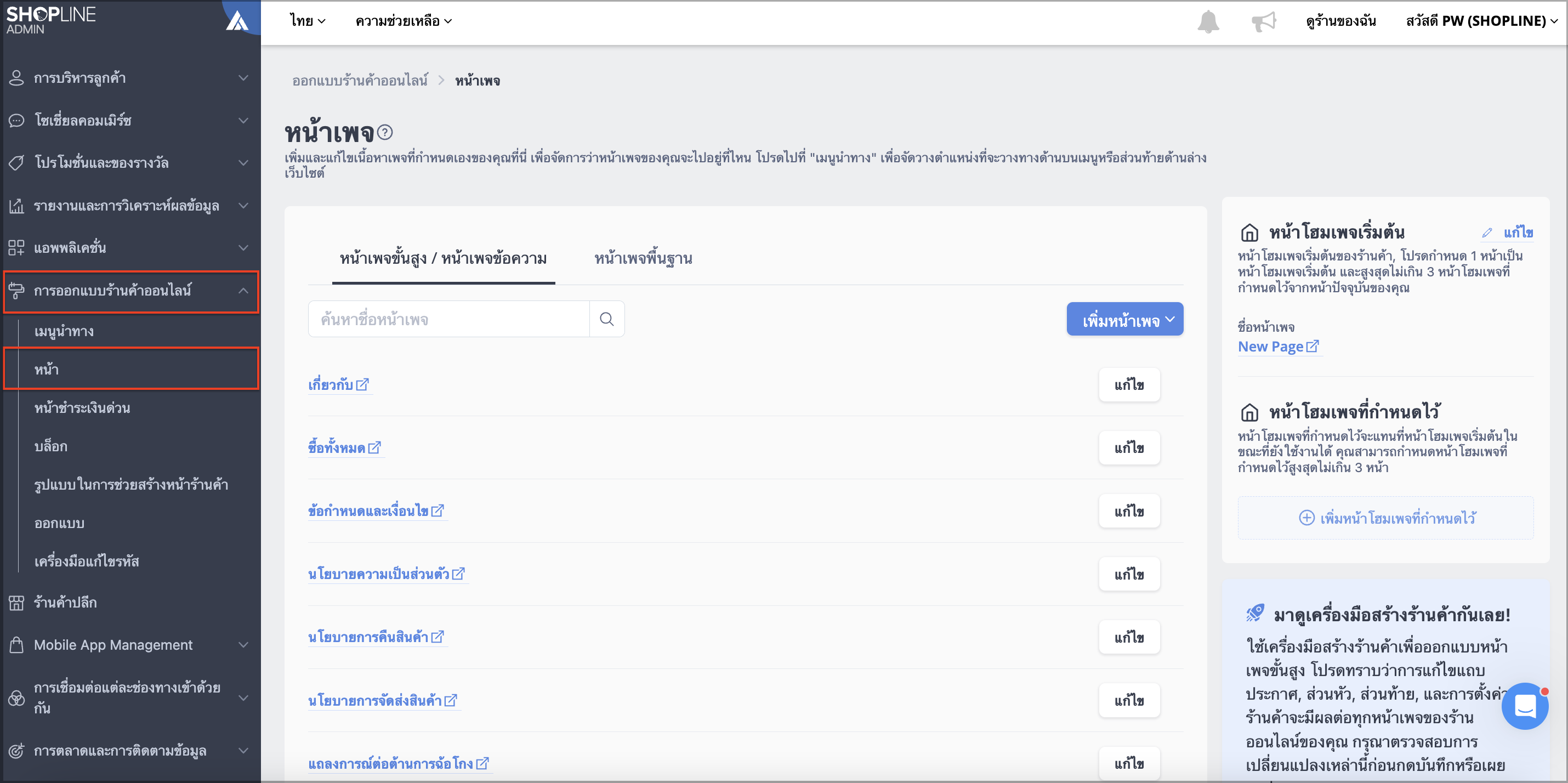Screen dimensions: 1568x783
Task: Click the applications grid icon
Action: (16, 248)
